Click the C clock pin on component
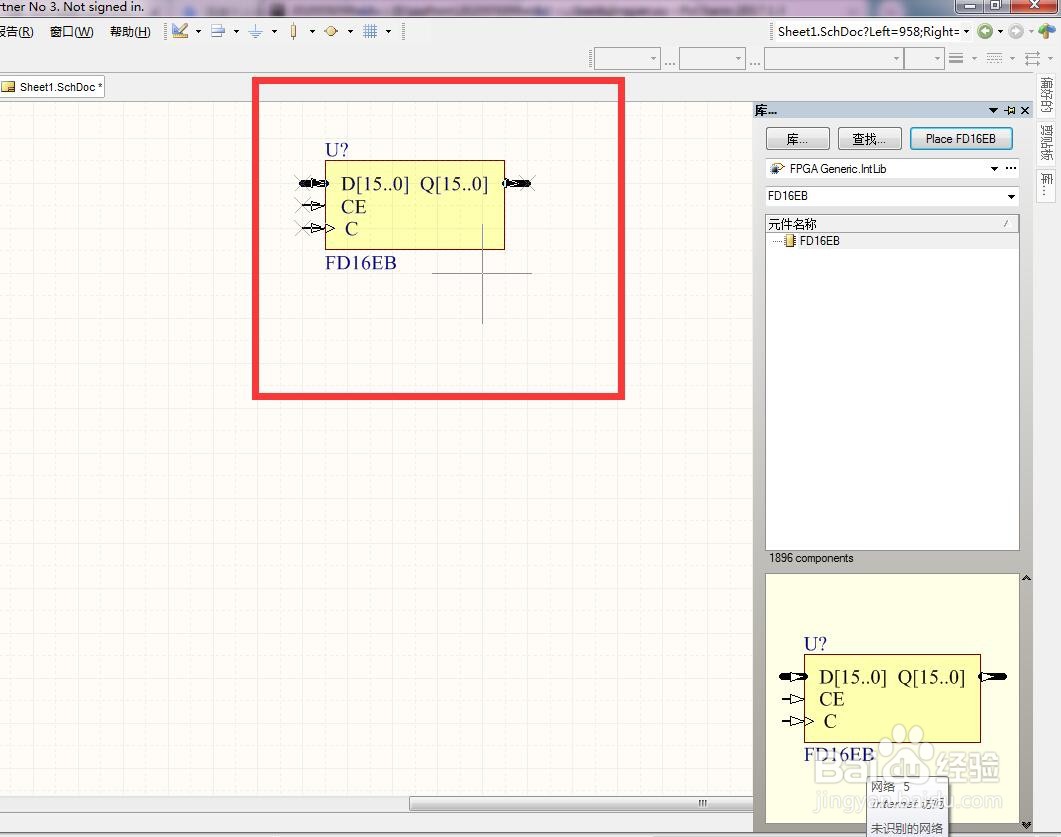Screen dimensions: 1061x837 coord(317,228)
